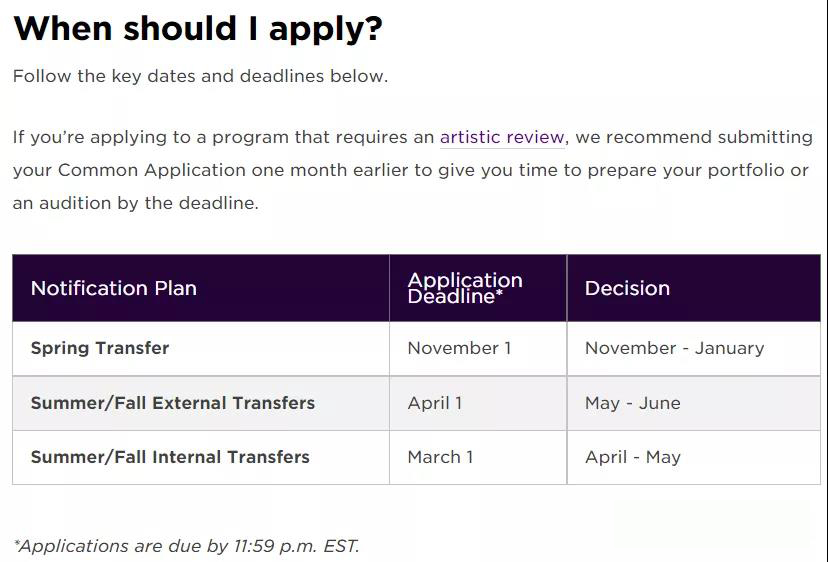Viewport: 828px width, 562px height.
Task: Select the November - January decision cell
Action: coord(694,349)
